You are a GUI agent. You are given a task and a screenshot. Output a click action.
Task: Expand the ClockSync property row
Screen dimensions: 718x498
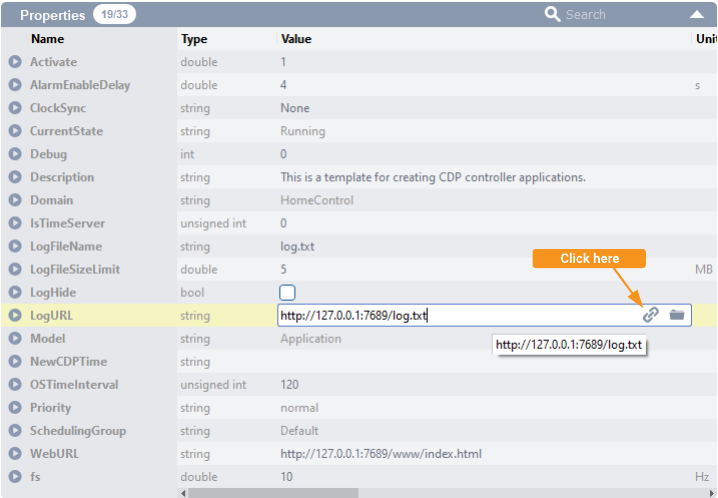pyautogui.click(x=15, y=108)
